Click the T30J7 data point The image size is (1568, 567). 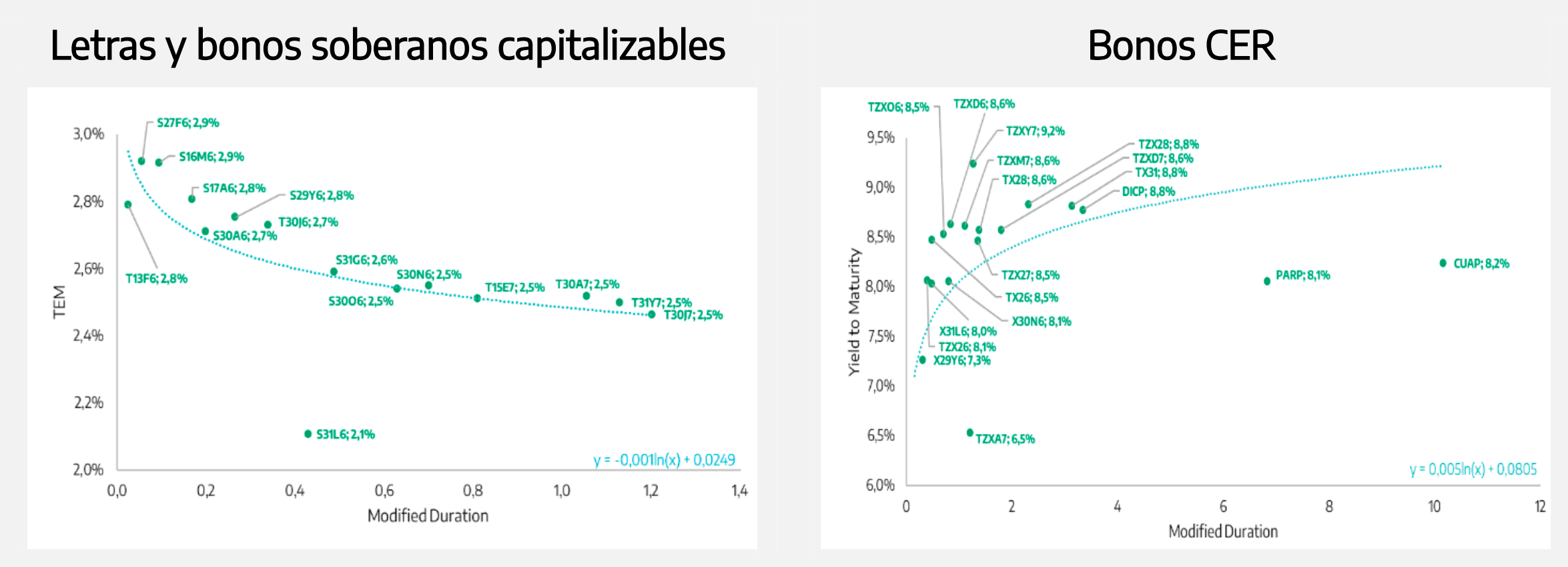[x=652, y=314]
